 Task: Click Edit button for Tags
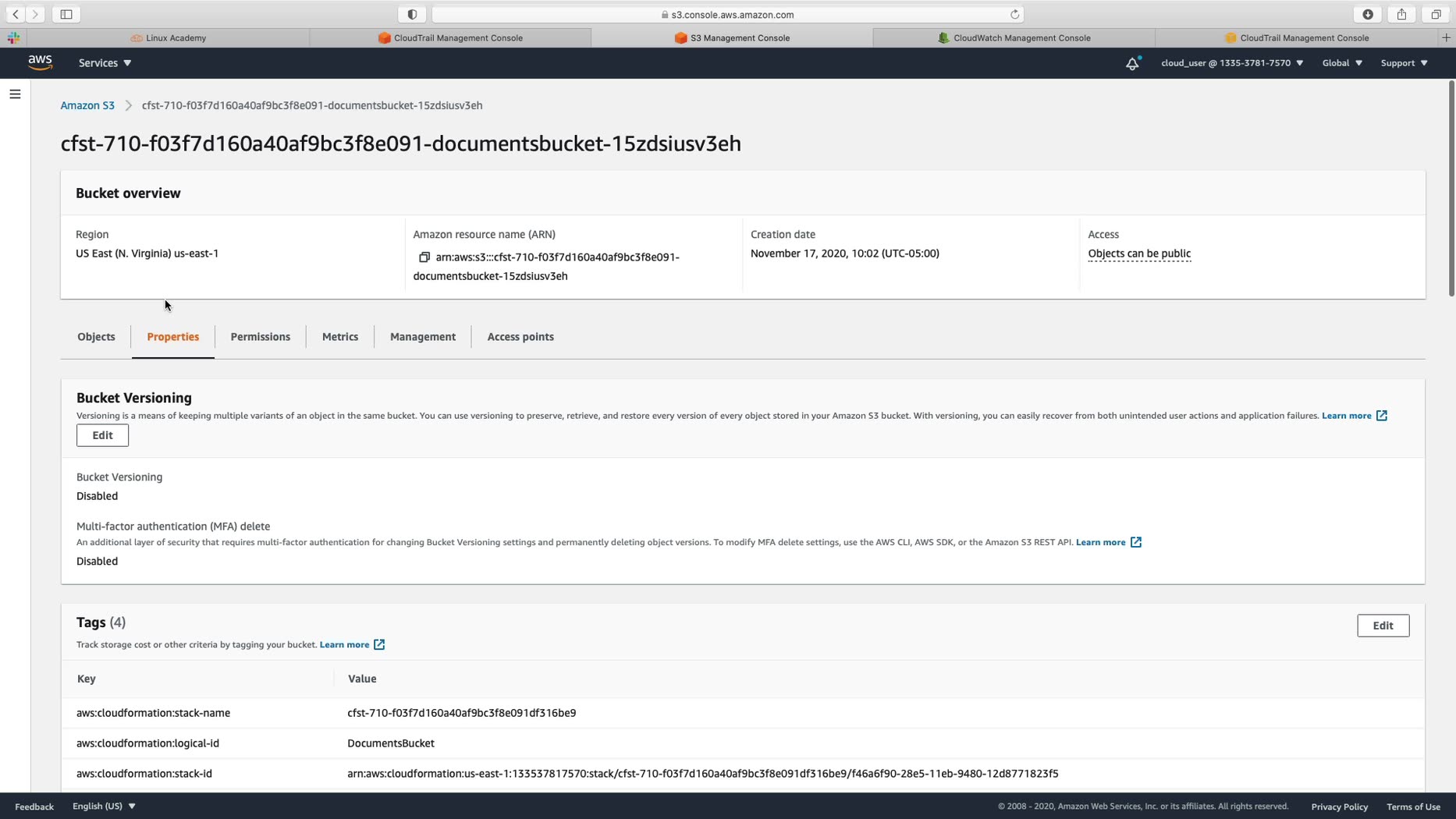[1383, 626]
